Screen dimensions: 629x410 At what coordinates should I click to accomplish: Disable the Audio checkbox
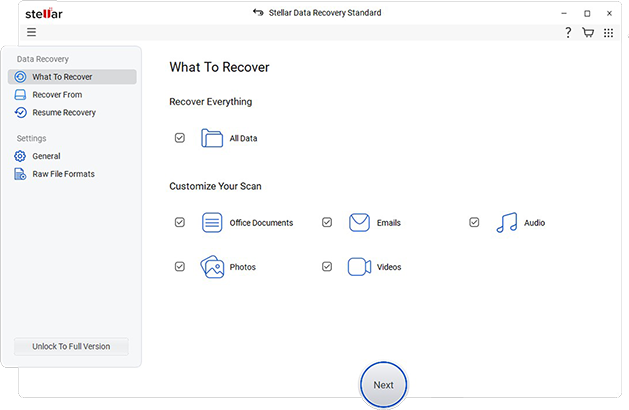click(474, 223)
